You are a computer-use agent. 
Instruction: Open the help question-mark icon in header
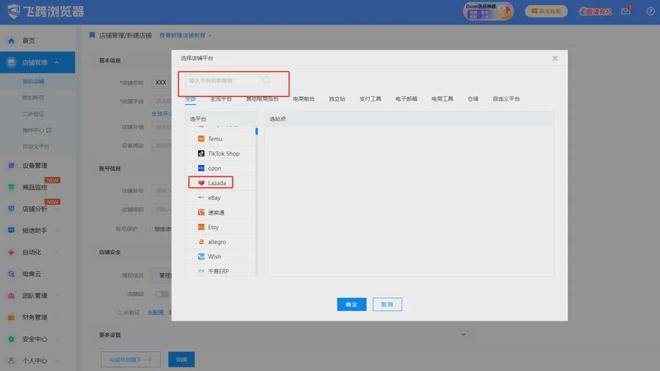click(650, 11)
